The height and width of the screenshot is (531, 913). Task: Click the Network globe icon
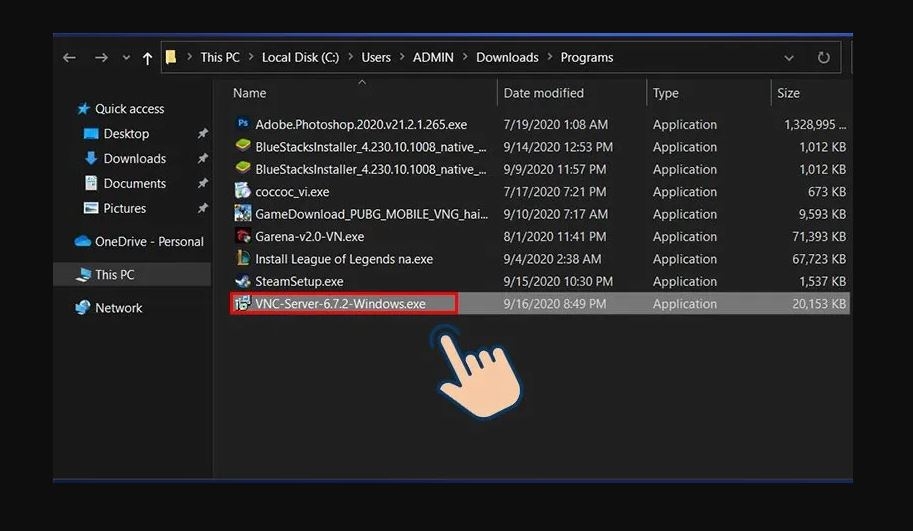[83, 307]
